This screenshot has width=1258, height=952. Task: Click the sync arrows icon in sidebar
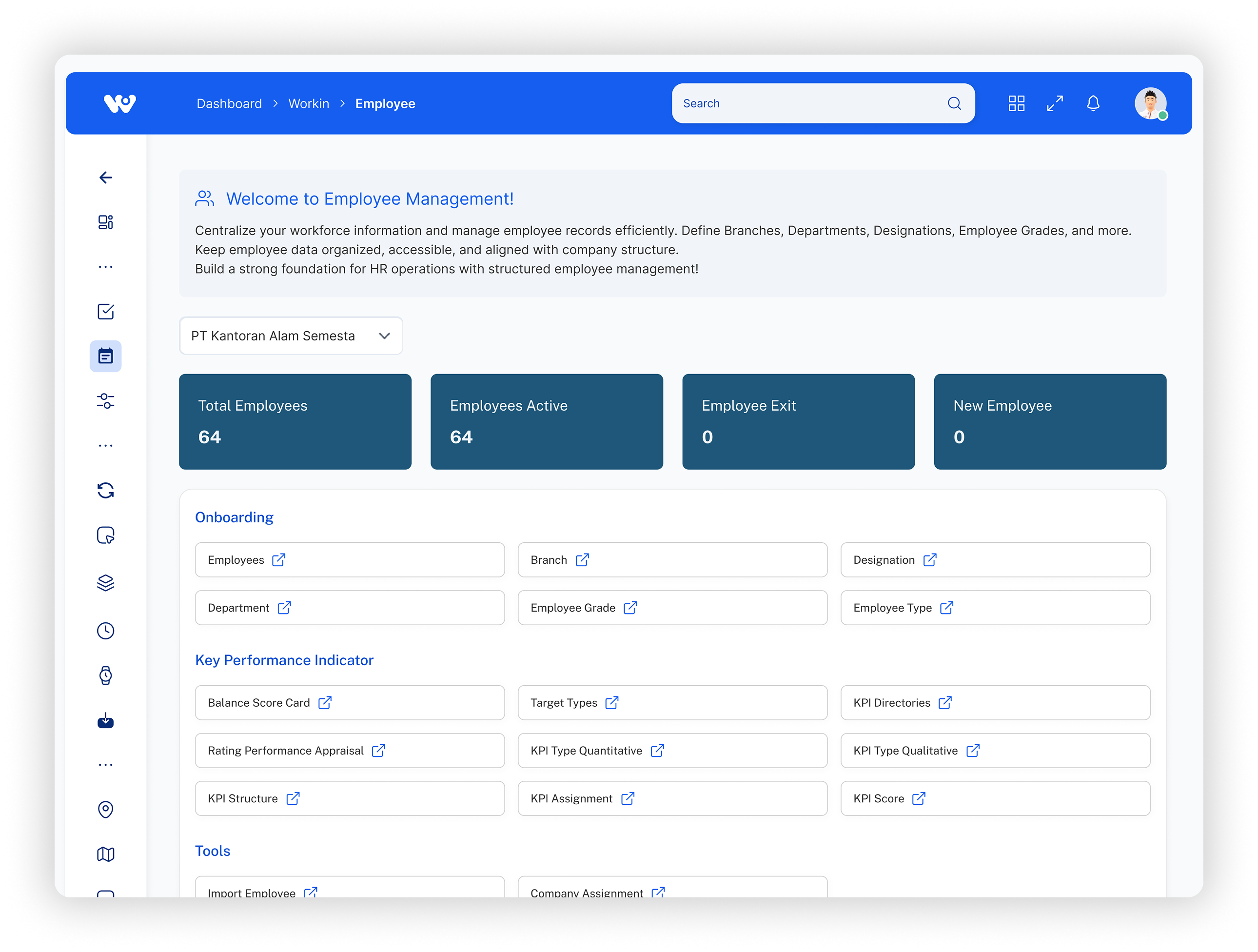tap(105, 490)
